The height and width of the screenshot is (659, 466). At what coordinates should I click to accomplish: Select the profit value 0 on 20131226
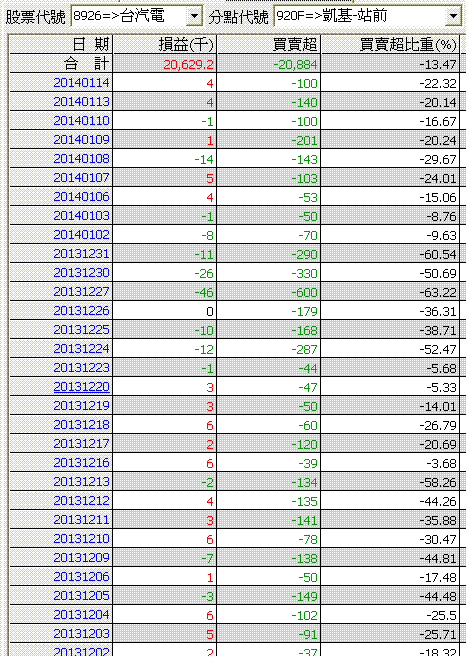210,311
